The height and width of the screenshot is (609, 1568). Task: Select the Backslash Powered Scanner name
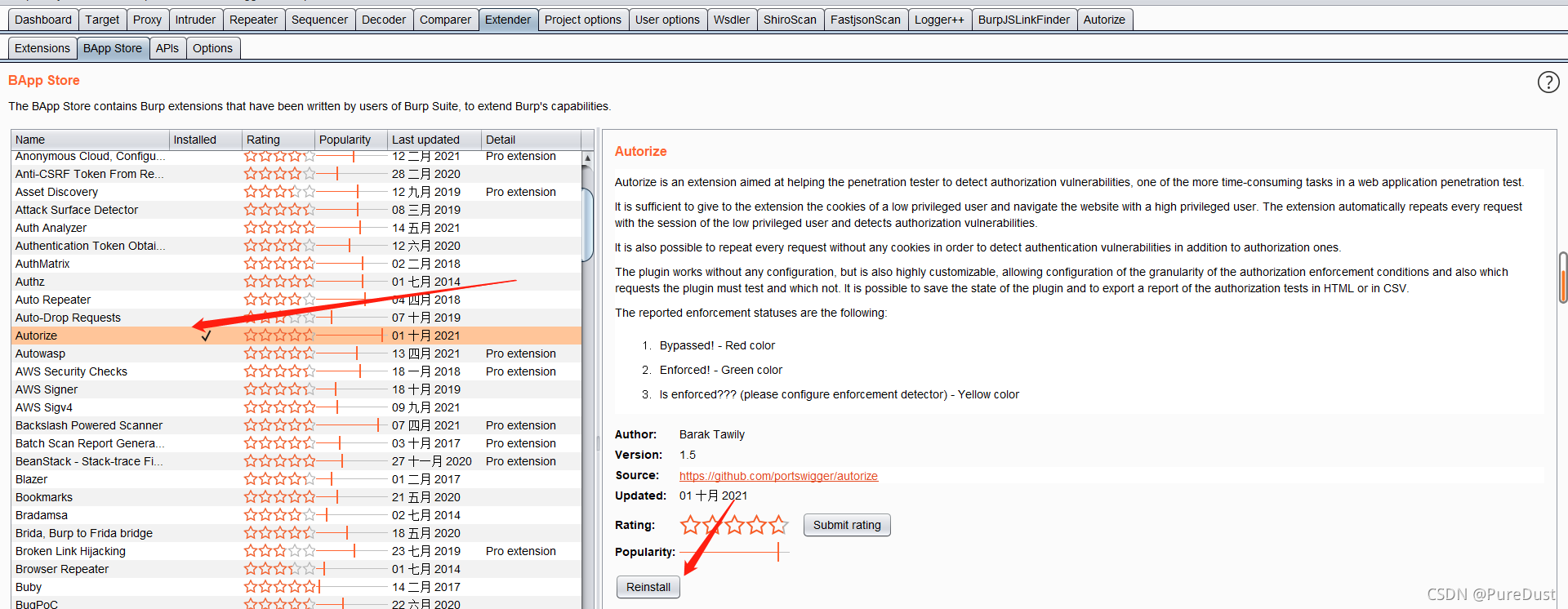[89, 425]
